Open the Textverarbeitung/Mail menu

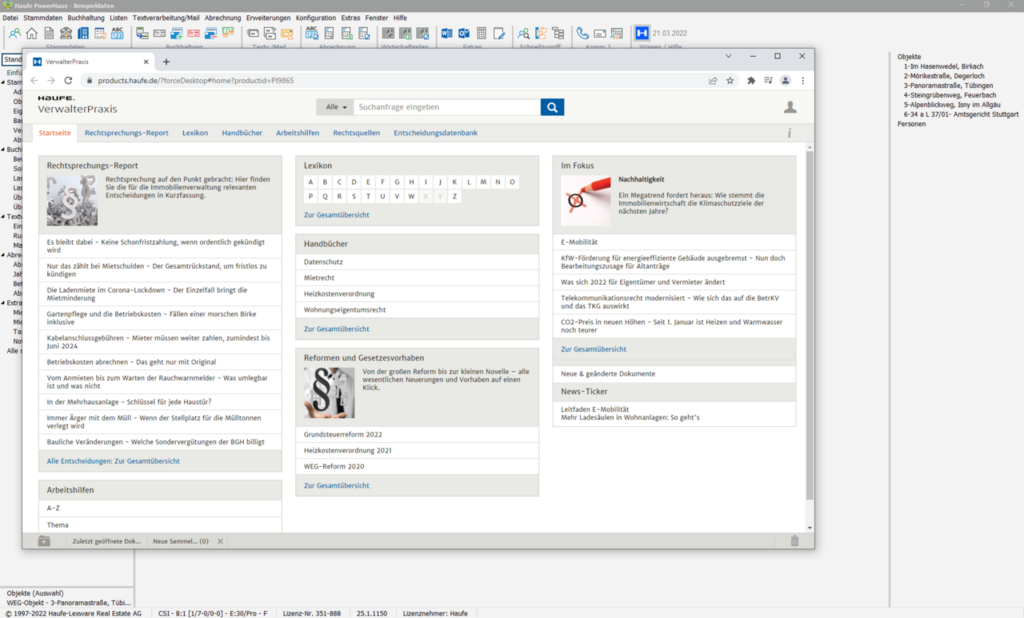tap(166, 18)
